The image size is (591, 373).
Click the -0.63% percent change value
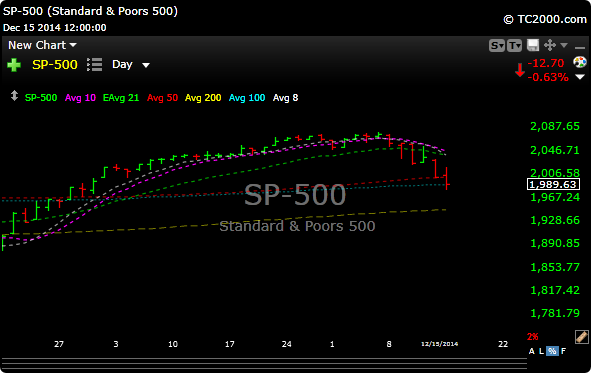[548, 77]
